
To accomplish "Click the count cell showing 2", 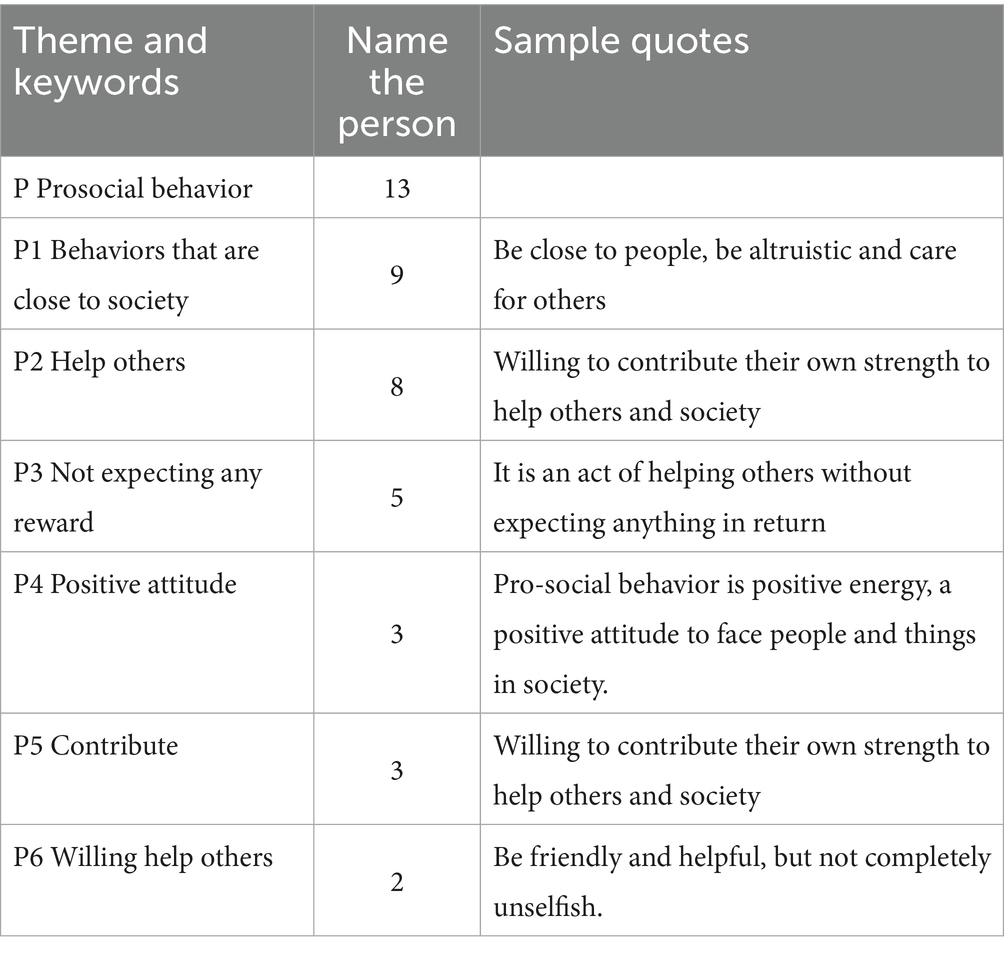I will pyautogui.click(x=396, y=881).
